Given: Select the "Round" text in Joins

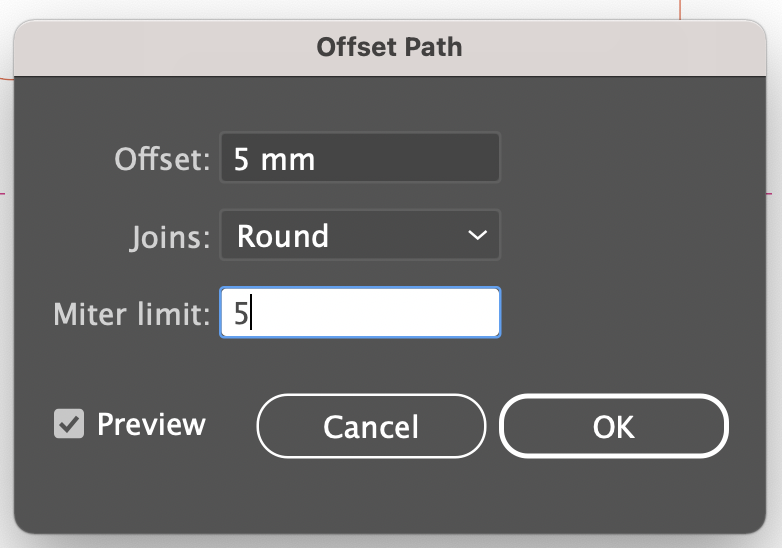Looking at the screenshot, I should 283,236.
